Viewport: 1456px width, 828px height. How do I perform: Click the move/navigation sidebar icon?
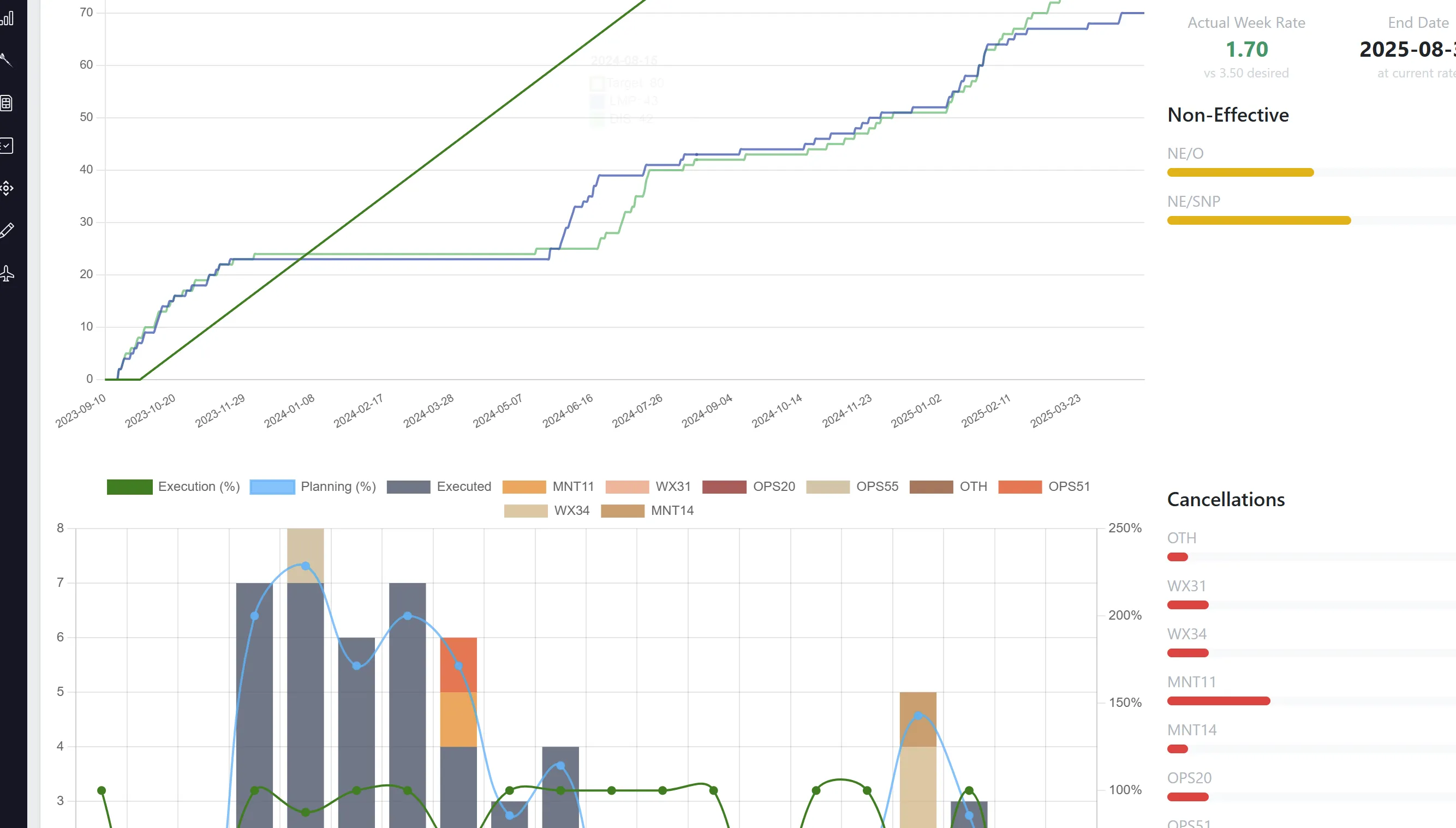(x=7, y=188)
